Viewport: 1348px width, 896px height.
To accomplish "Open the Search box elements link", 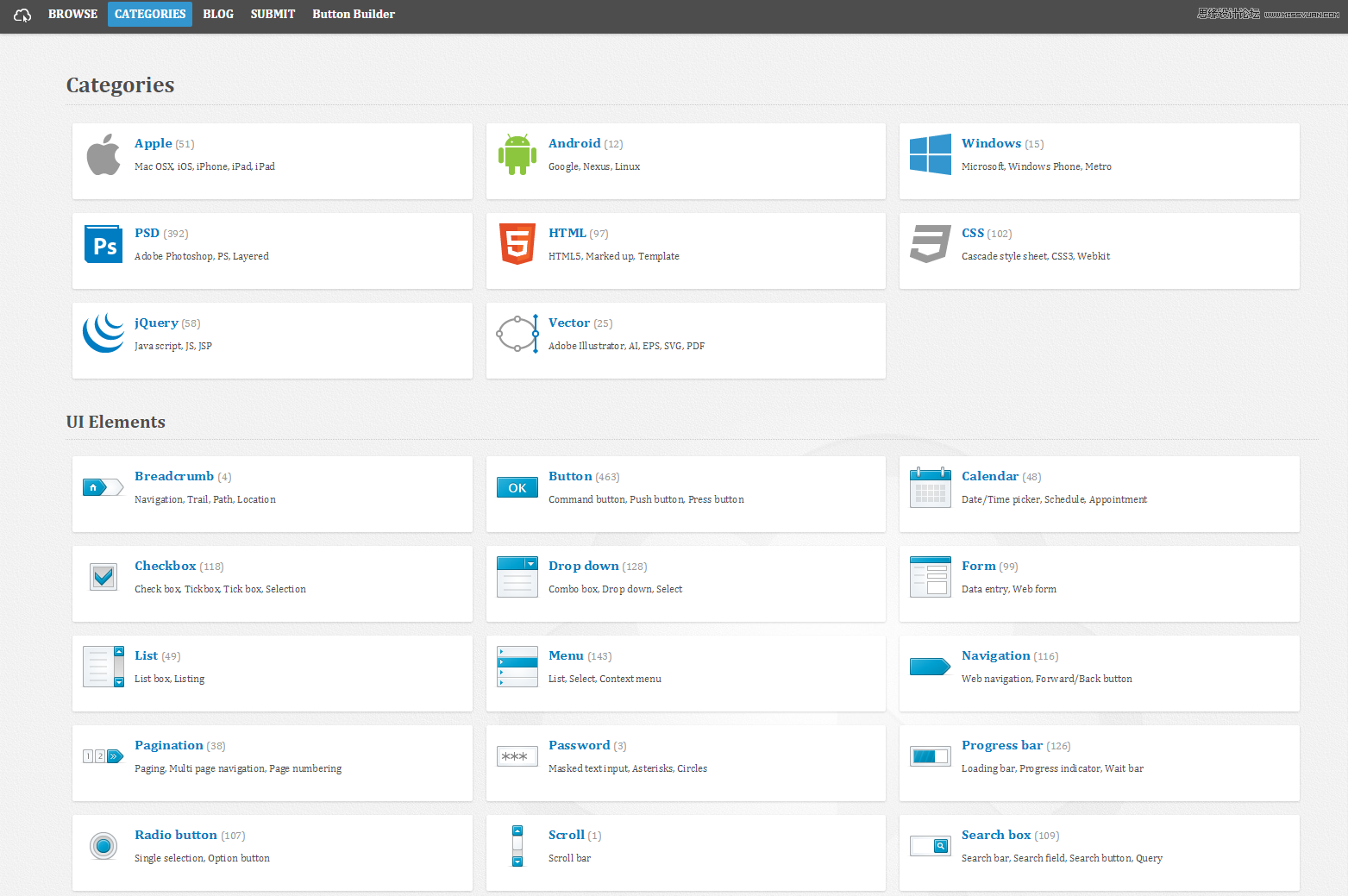I will click(x=996, y=836).
